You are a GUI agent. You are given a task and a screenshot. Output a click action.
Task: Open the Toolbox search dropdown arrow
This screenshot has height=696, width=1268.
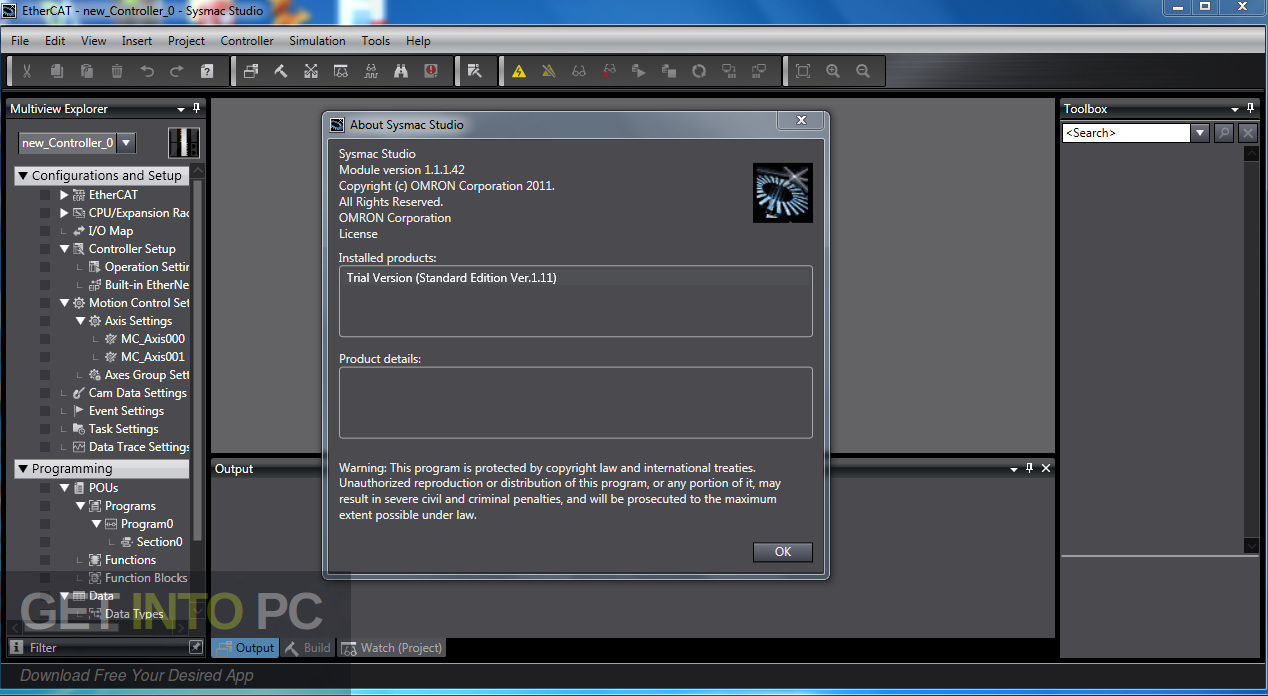[1201, 133]
